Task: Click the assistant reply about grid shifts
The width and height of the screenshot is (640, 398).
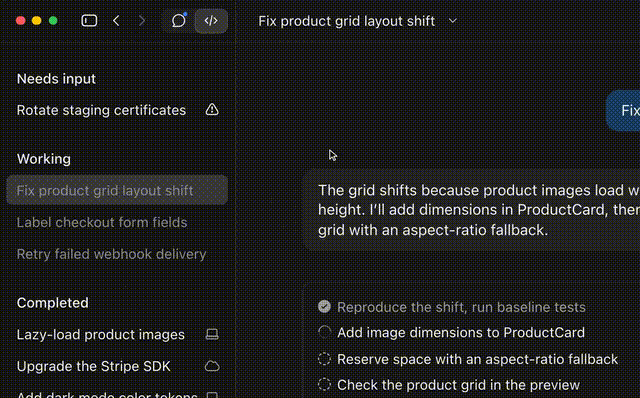Action: [472, 210]
